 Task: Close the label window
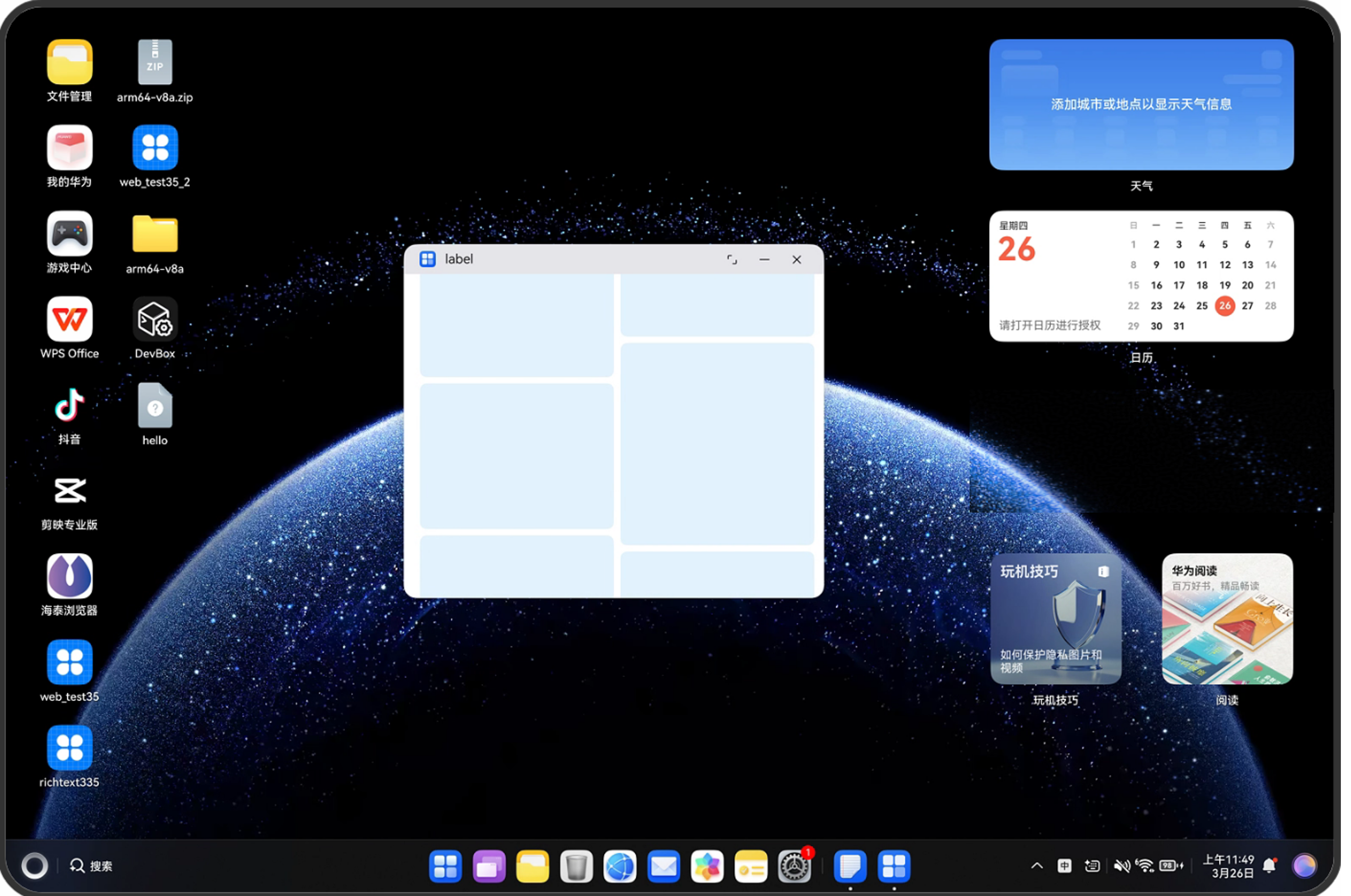796,260
